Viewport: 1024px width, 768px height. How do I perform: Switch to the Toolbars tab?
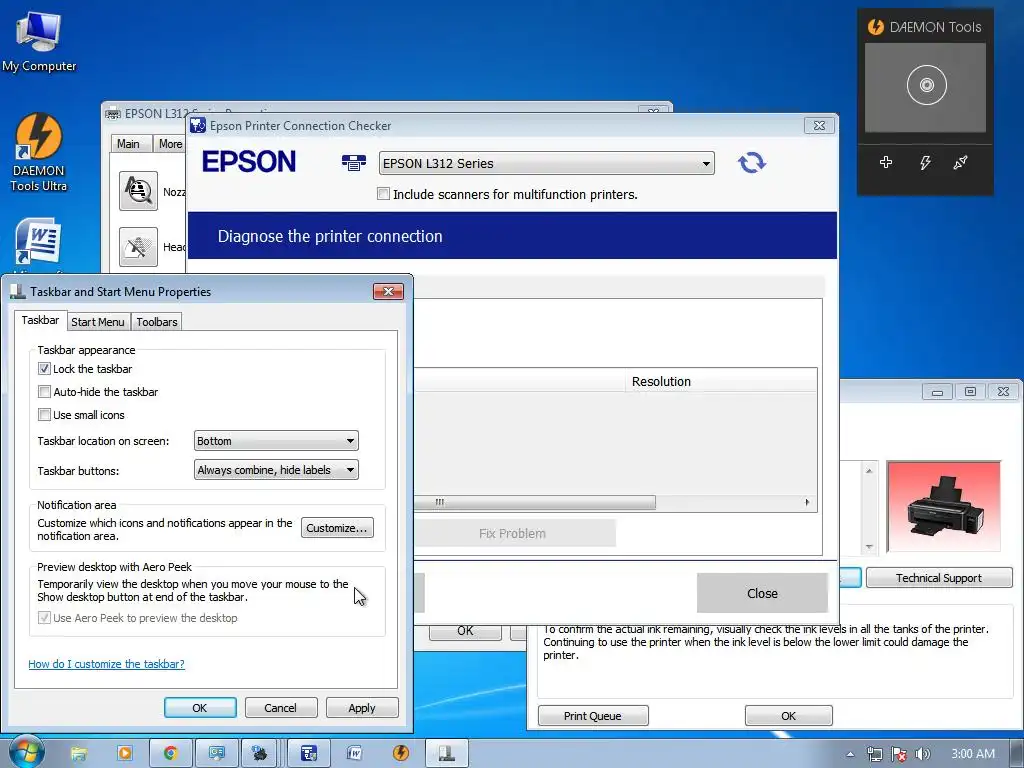[157, 322]
